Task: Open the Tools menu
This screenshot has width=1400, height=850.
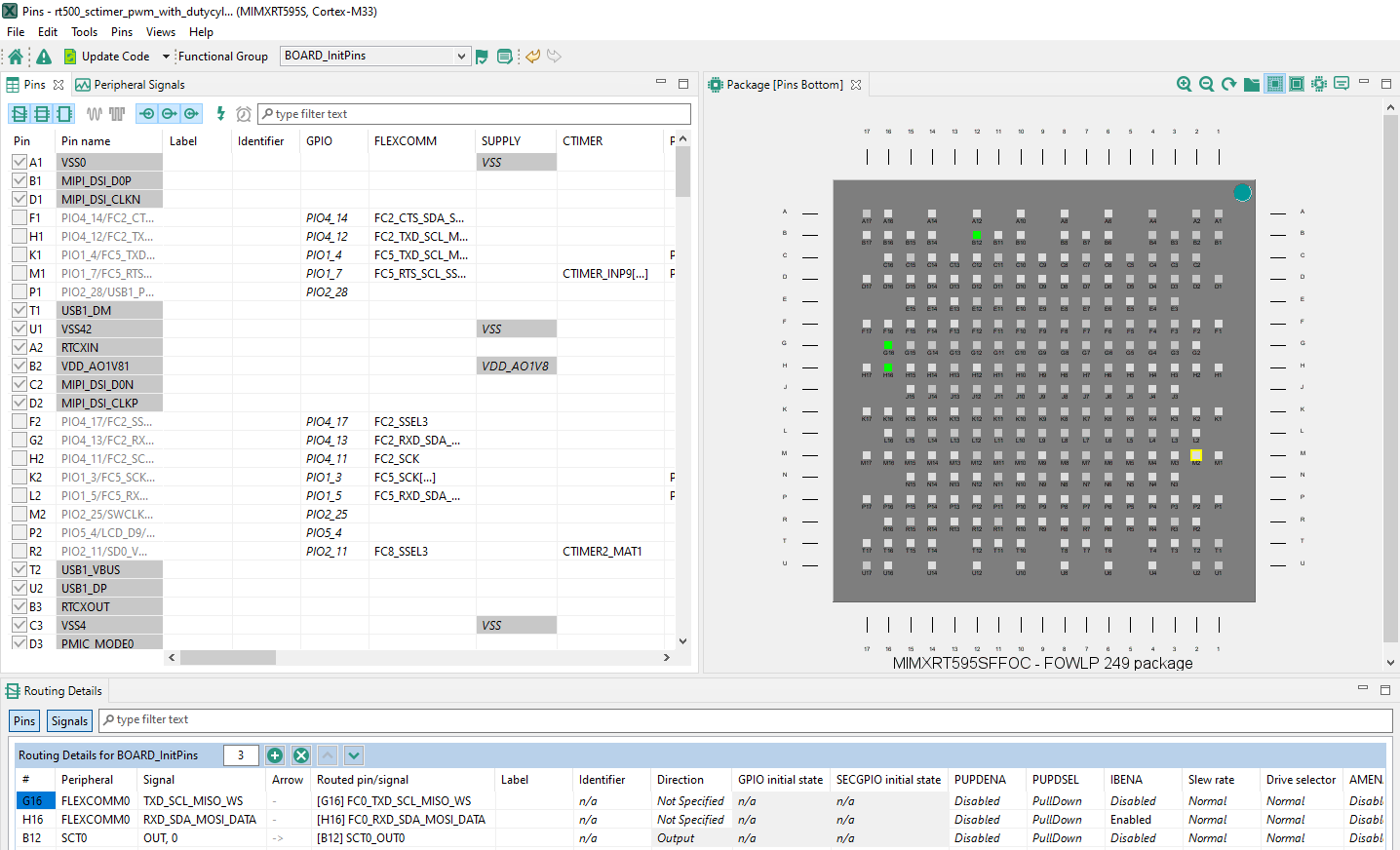Action: click(84, 32)
